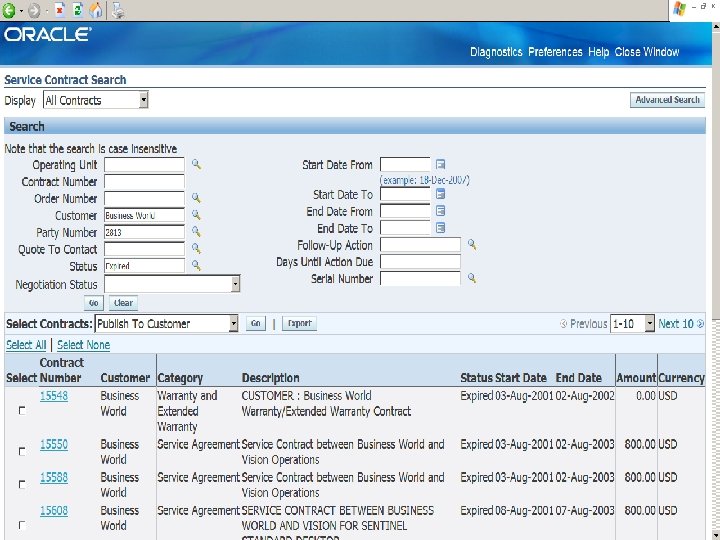Viewport: 720px width, 540px height.
Task: Open contract number 15548 link
Action: pos(54,396)
